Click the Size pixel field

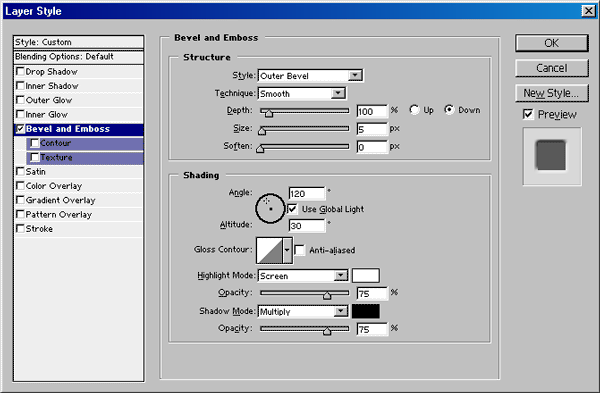[x=372, y=129]
